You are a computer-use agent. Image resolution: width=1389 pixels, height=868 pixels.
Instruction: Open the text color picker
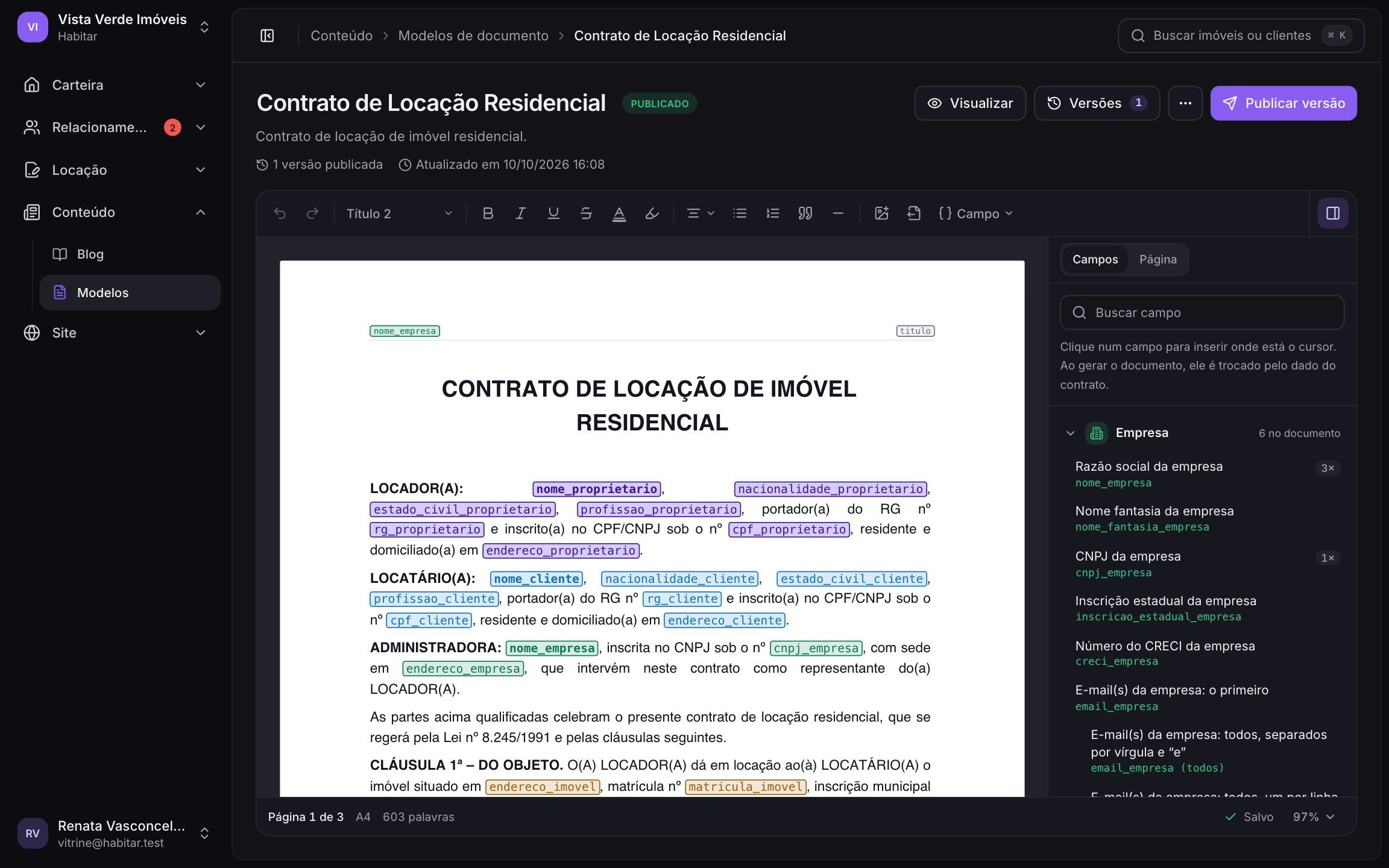click(619, 213)
